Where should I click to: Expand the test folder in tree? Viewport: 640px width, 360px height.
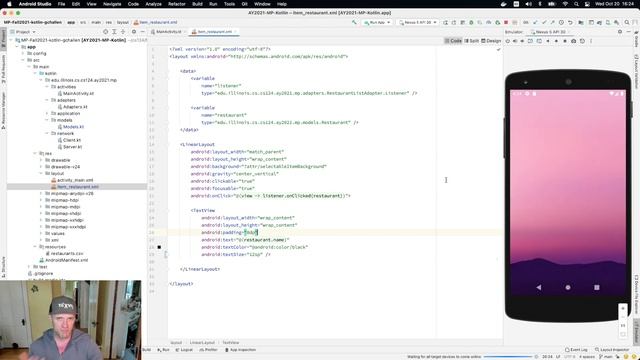[x=29, y=267]
